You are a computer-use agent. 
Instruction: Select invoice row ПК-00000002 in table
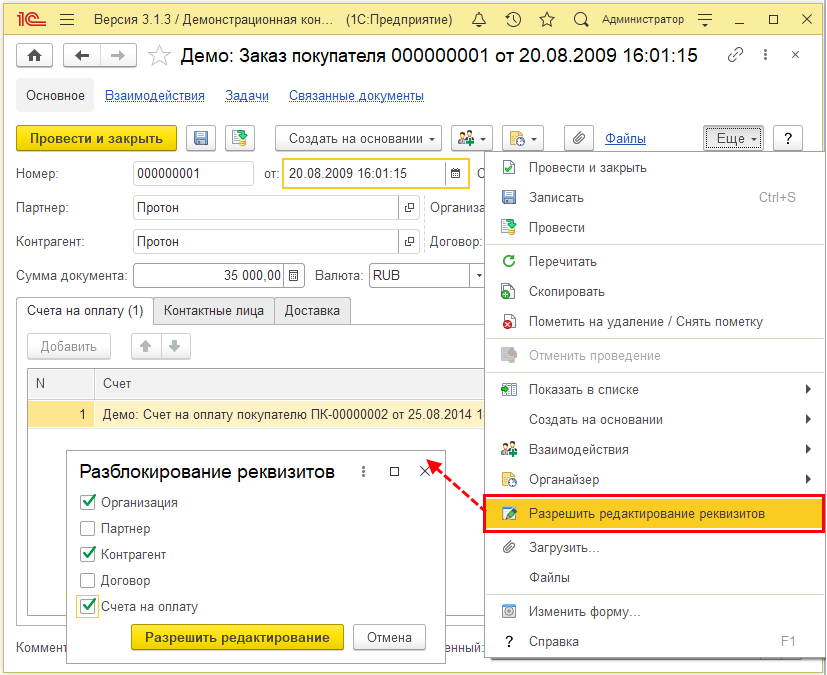pos(256,414)
